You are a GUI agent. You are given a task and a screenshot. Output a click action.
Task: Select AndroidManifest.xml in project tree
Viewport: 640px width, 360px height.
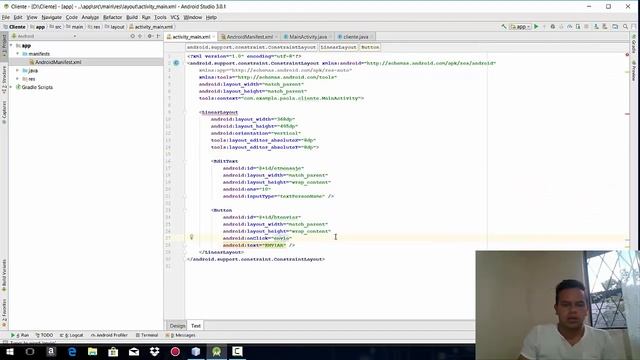click(x=58, y=62)
